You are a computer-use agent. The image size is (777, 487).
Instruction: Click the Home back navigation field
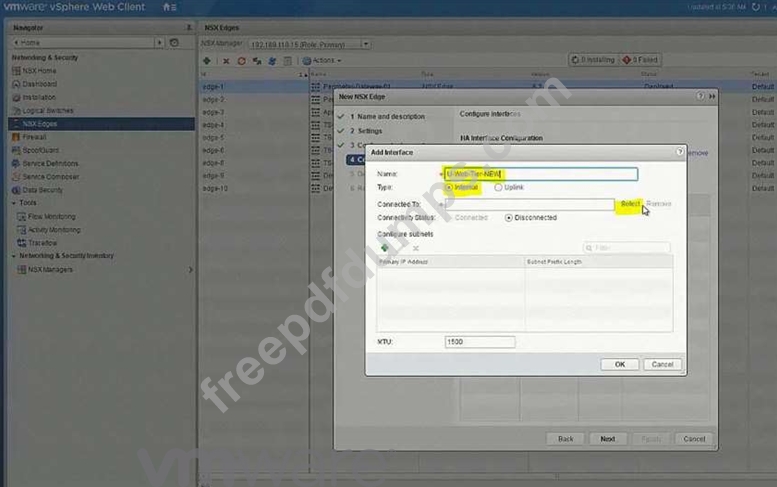(x=83, y=43)
